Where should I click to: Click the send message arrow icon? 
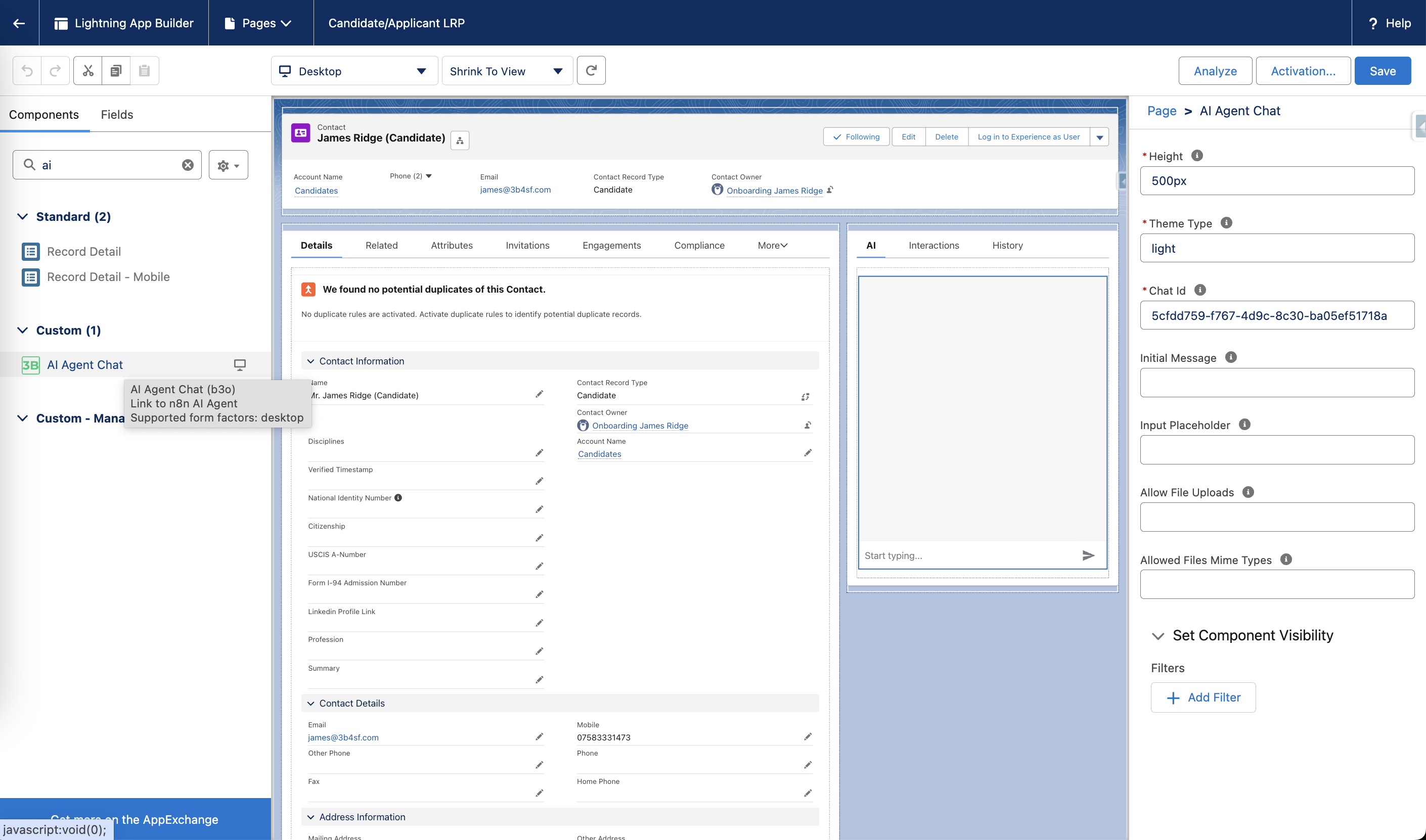tap(1088, 555)
